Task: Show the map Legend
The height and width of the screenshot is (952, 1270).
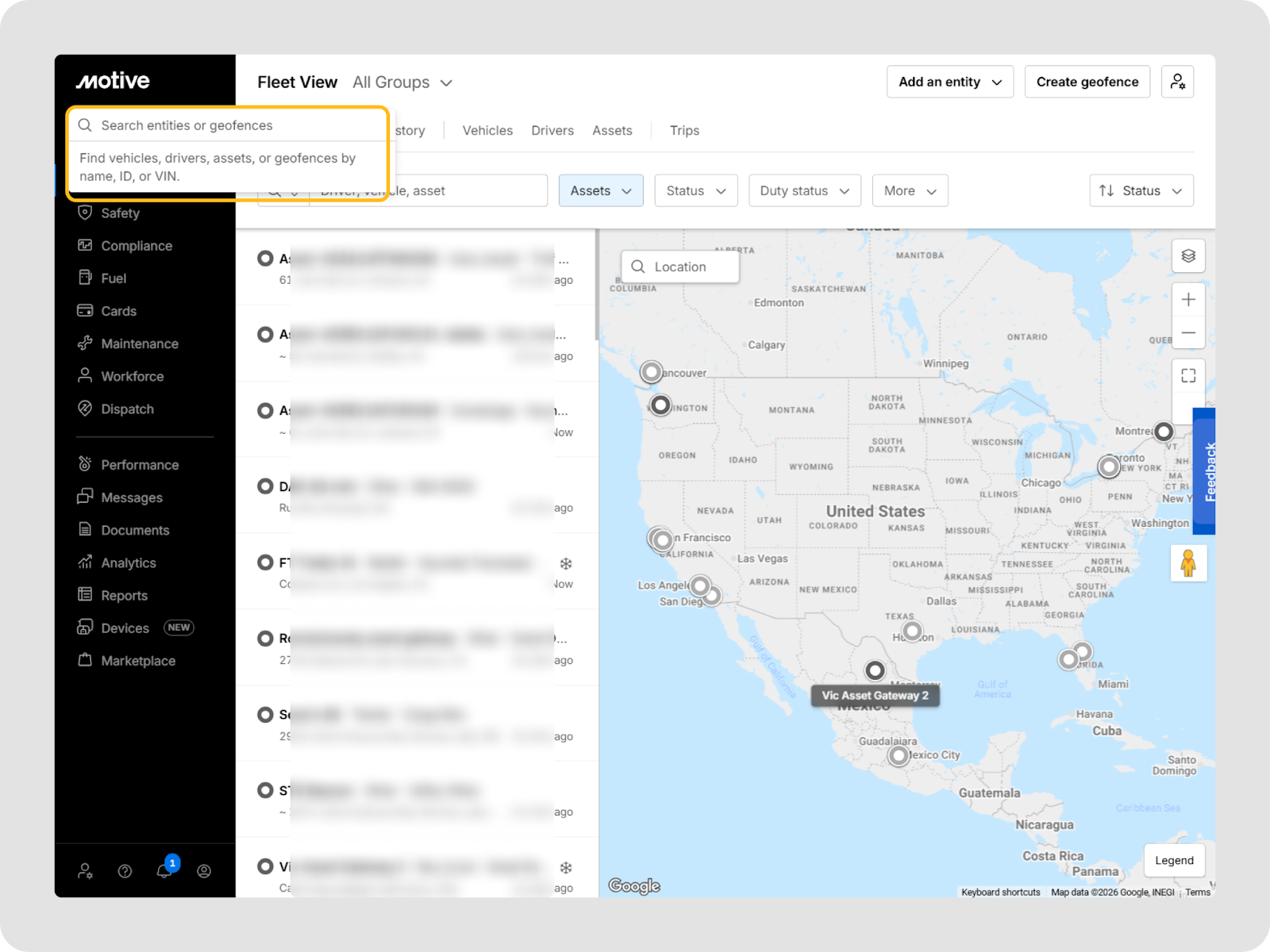Action: point(1173,860)
